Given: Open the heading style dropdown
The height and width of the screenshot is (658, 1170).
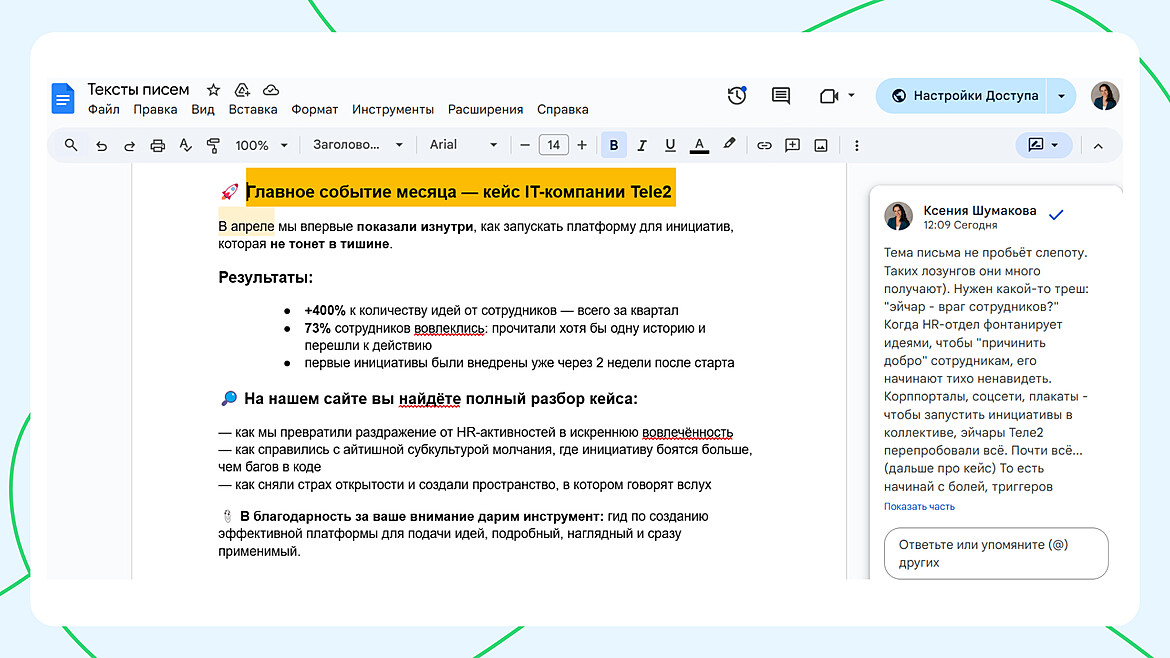Looking at the screenshot, I should pos(358,145).
